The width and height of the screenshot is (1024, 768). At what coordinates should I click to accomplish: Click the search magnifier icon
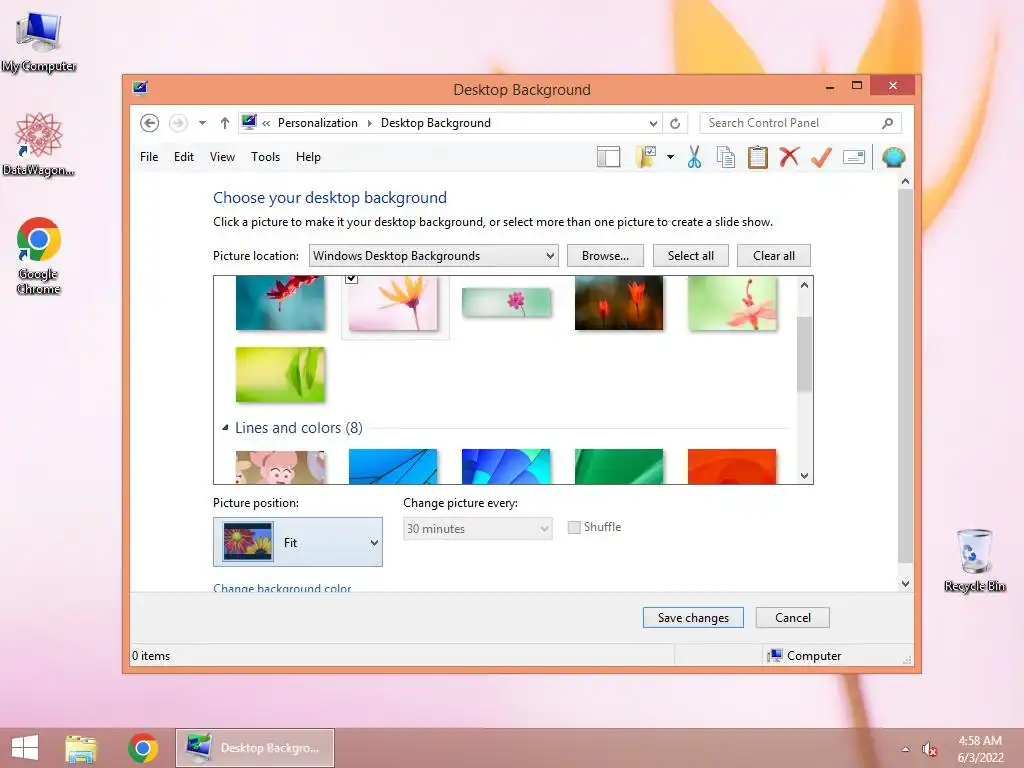click(888, 123)
